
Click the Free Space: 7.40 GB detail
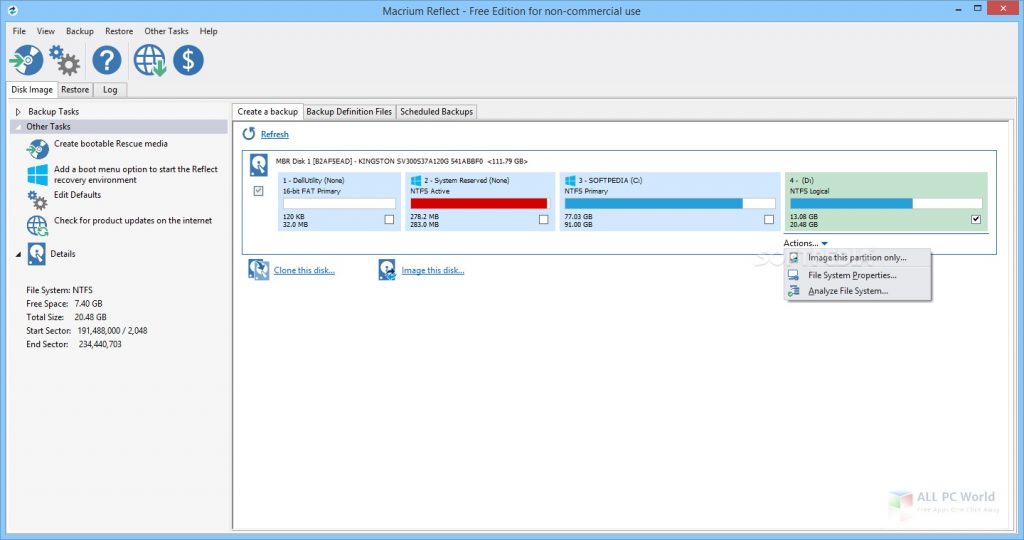(64, 304)
